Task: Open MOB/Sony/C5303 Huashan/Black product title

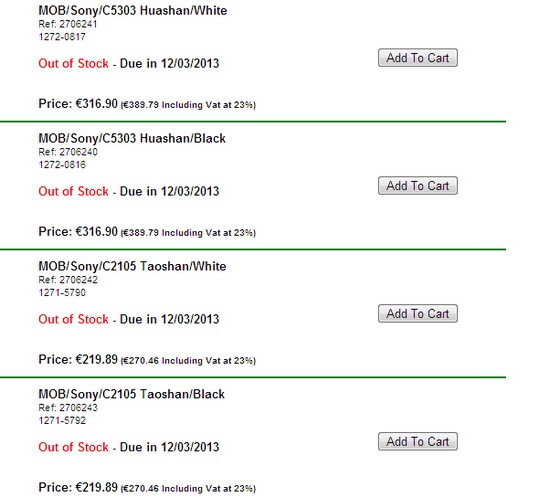Action: [x=132, y=139]
